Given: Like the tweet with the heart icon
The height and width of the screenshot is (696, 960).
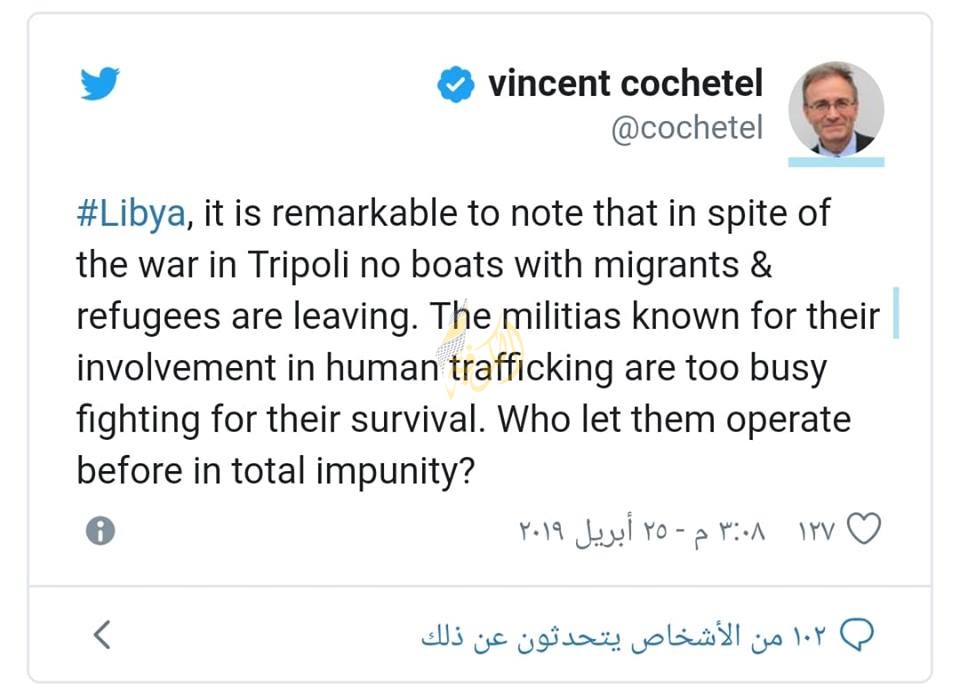Looking at the screenshot, I should (x=864, y=530).
